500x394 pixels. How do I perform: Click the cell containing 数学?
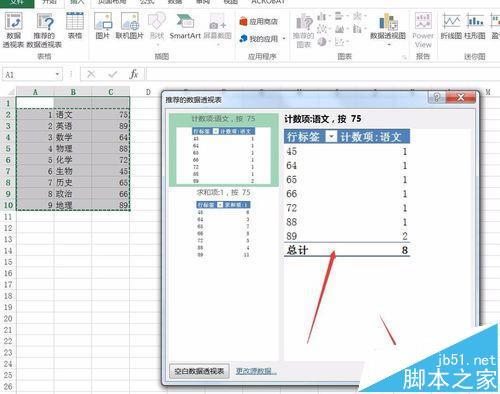73,137
